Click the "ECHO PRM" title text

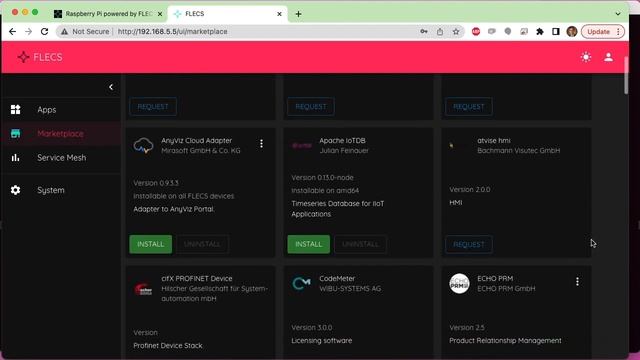coord(495,278)
